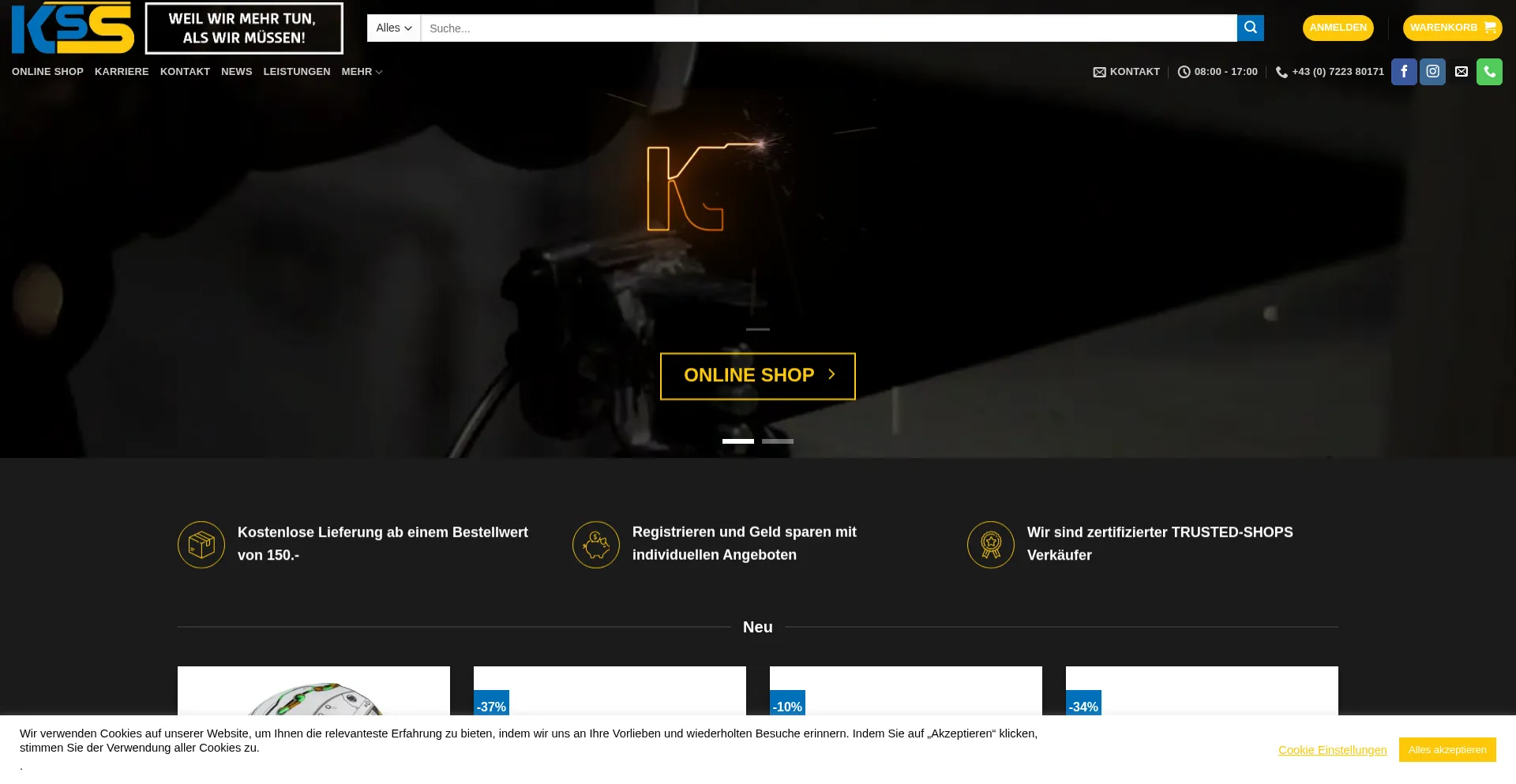Open the Alles category dropdown
This screenshot has width=1516, height=784.
[x=394, y=28]
